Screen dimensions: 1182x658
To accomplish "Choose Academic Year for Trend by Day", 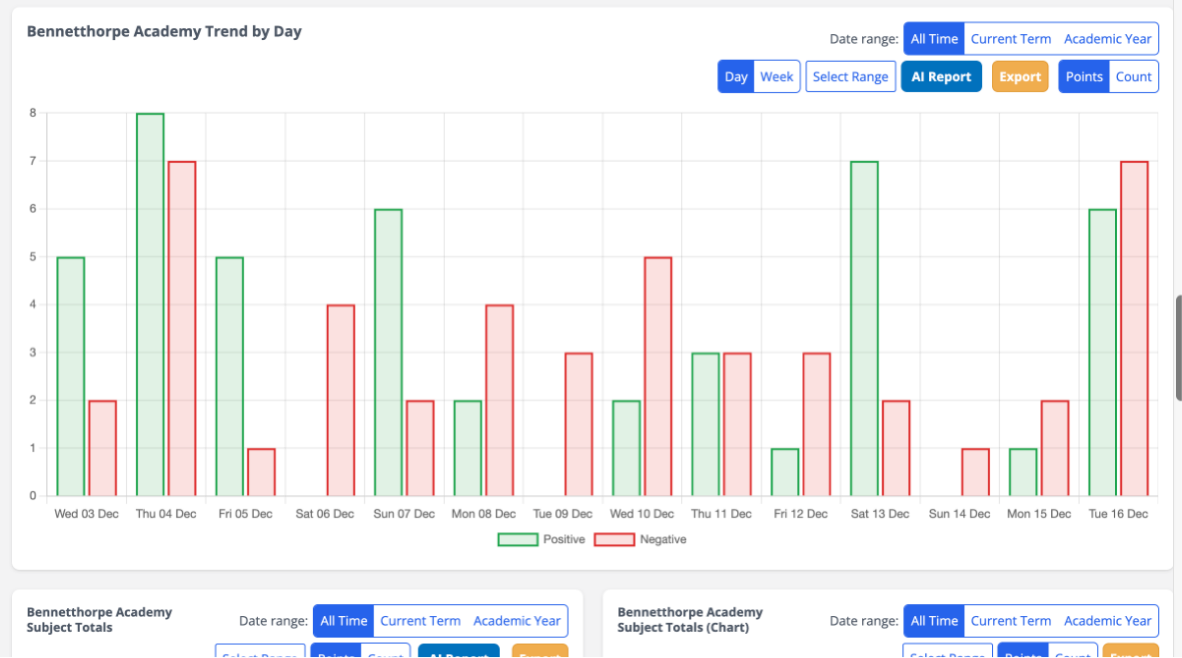I will 1107,38.
